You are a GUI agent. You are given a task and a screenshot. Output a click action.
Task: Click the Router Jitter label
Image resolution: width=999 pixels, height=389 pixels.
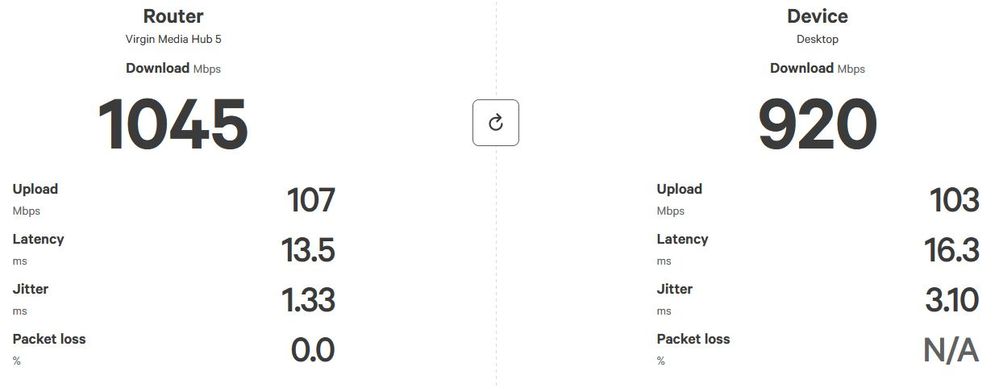[30, 289]
